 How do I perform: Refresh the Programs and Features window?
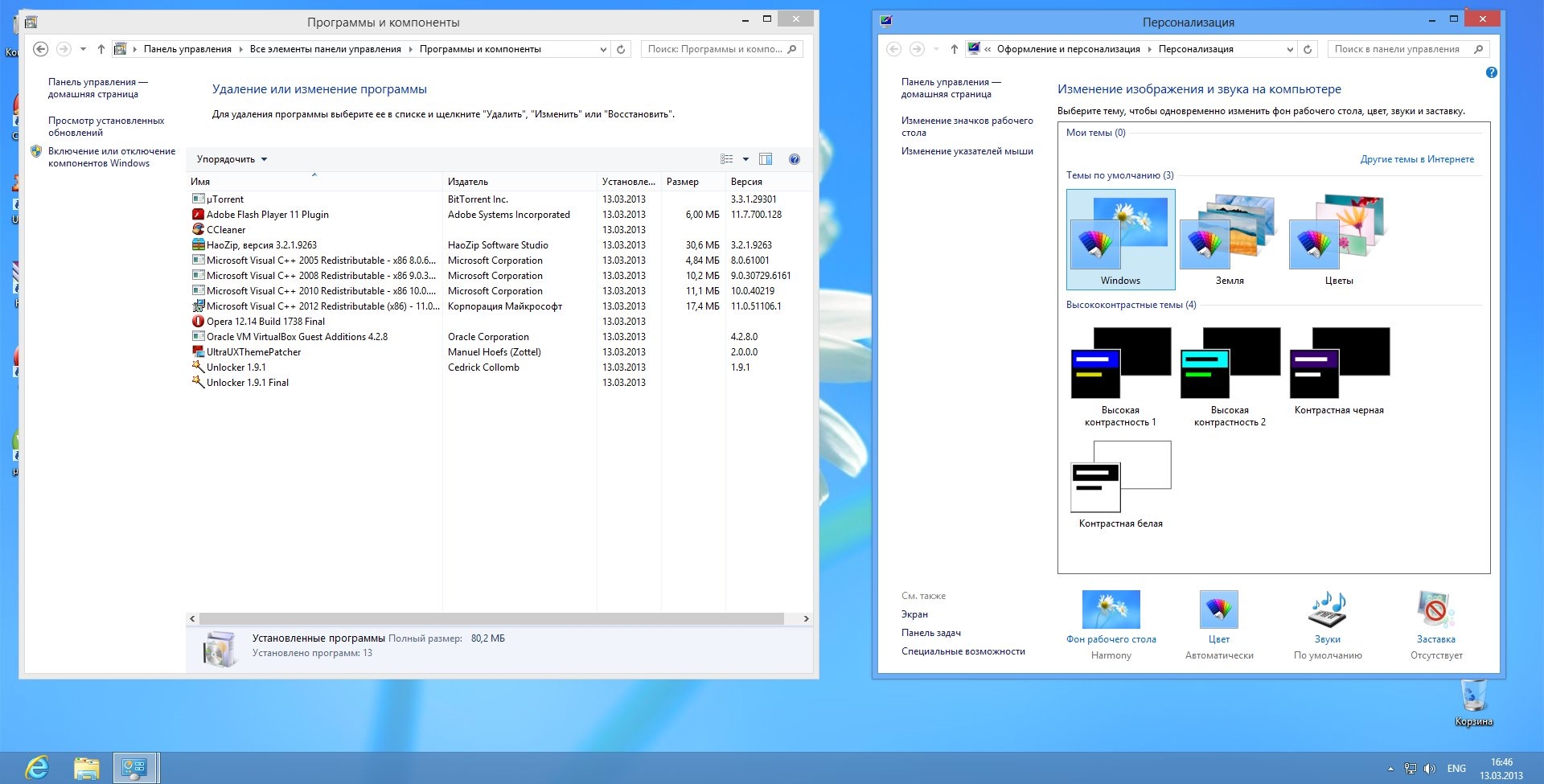click(x=621, y=49)
